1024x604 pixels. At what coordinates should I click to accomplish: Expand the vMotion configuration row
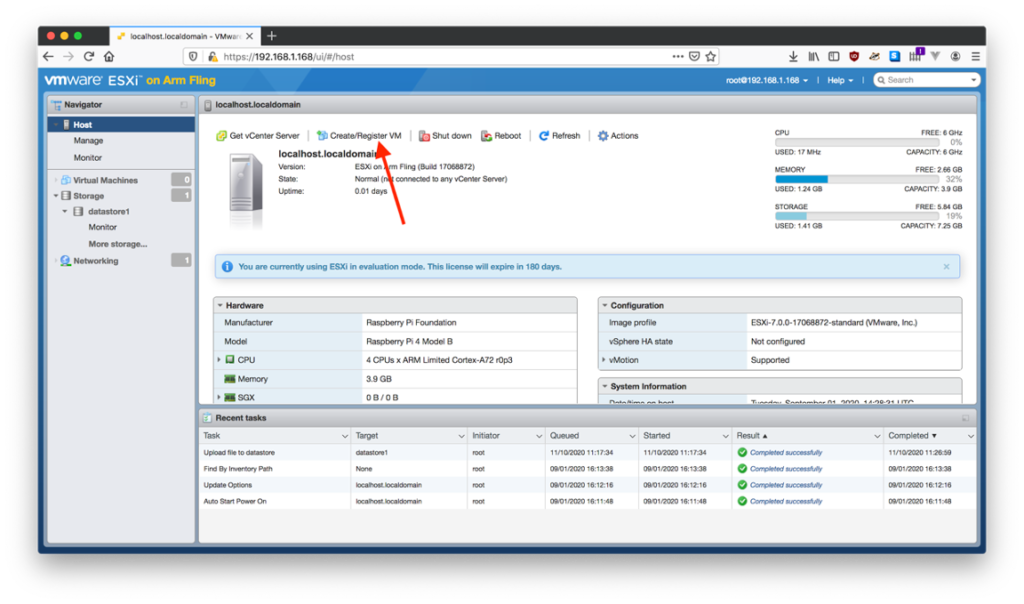coord(603,360)
